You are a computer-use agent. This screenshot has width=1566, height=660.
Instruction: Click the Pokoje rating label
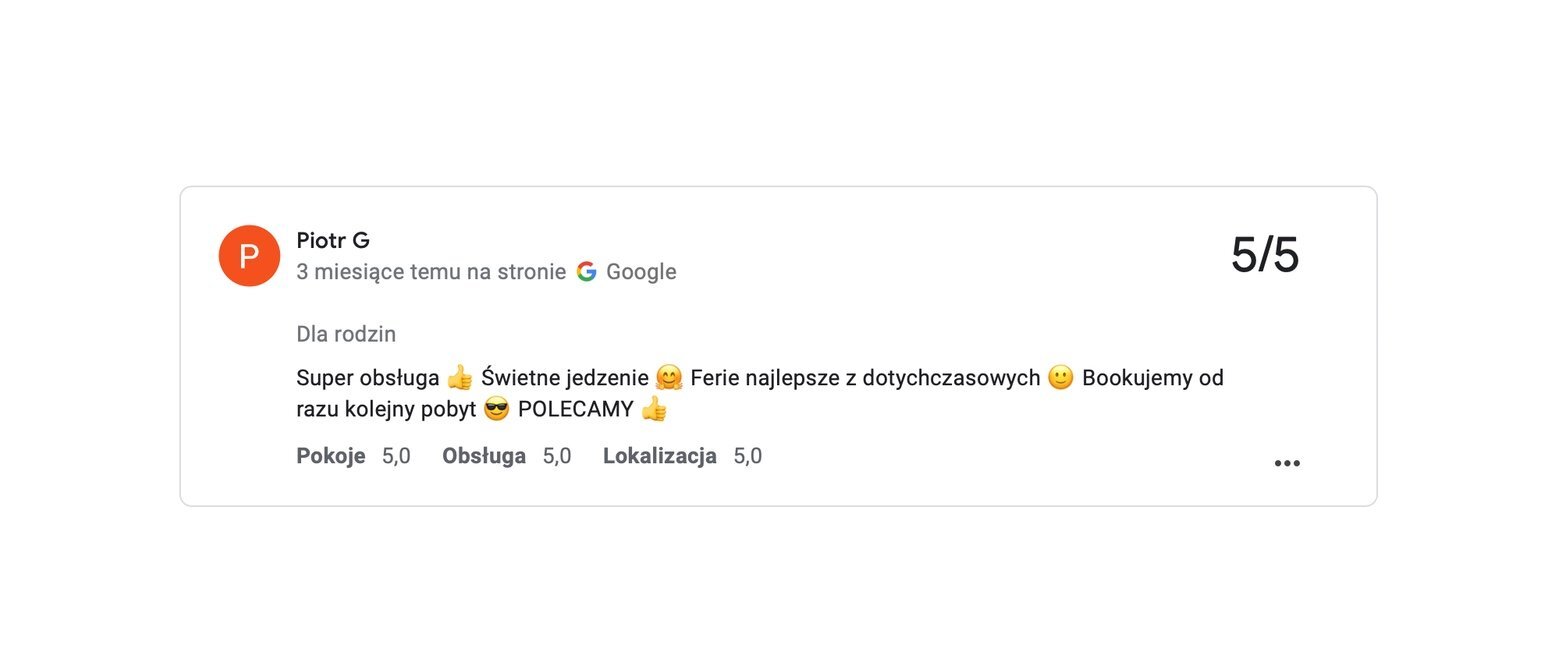point(331,457)
